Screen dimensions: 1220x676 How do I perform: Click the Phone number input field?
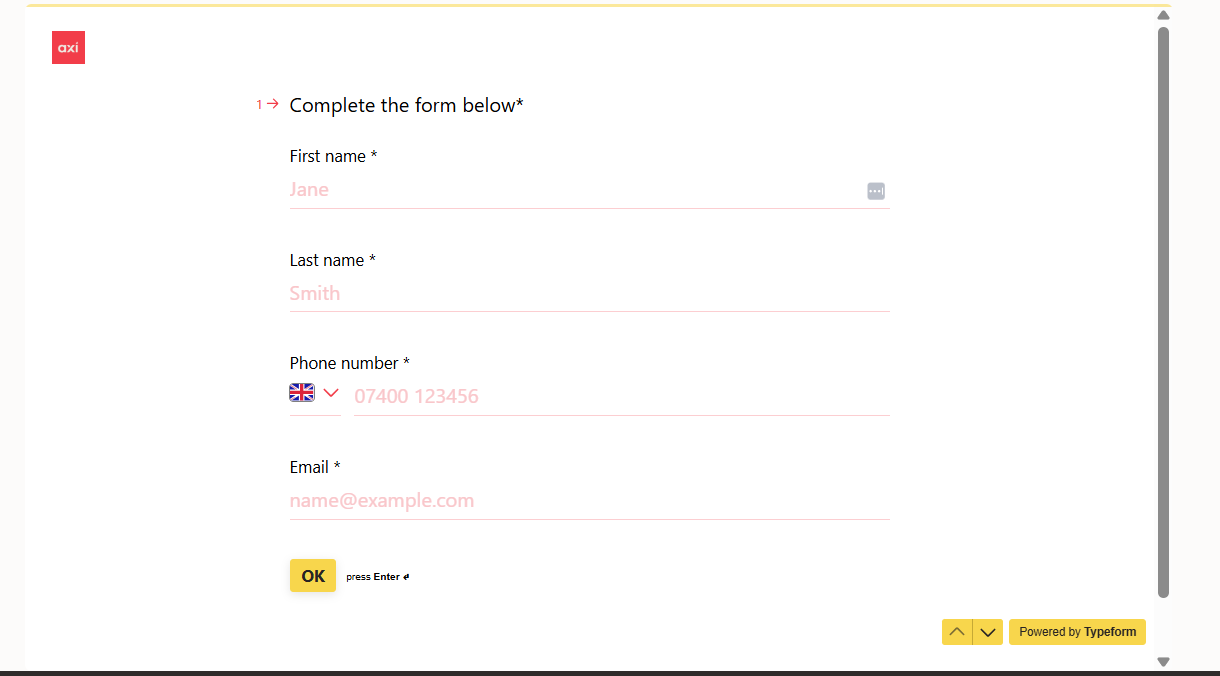[620, 397]
